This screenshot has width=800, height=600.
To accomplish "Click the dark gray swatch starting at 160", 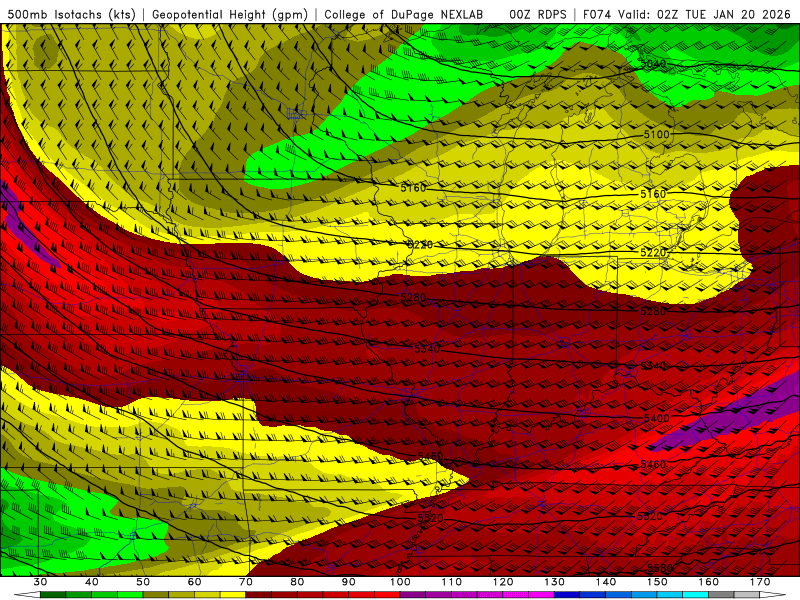I will [721, 594].
